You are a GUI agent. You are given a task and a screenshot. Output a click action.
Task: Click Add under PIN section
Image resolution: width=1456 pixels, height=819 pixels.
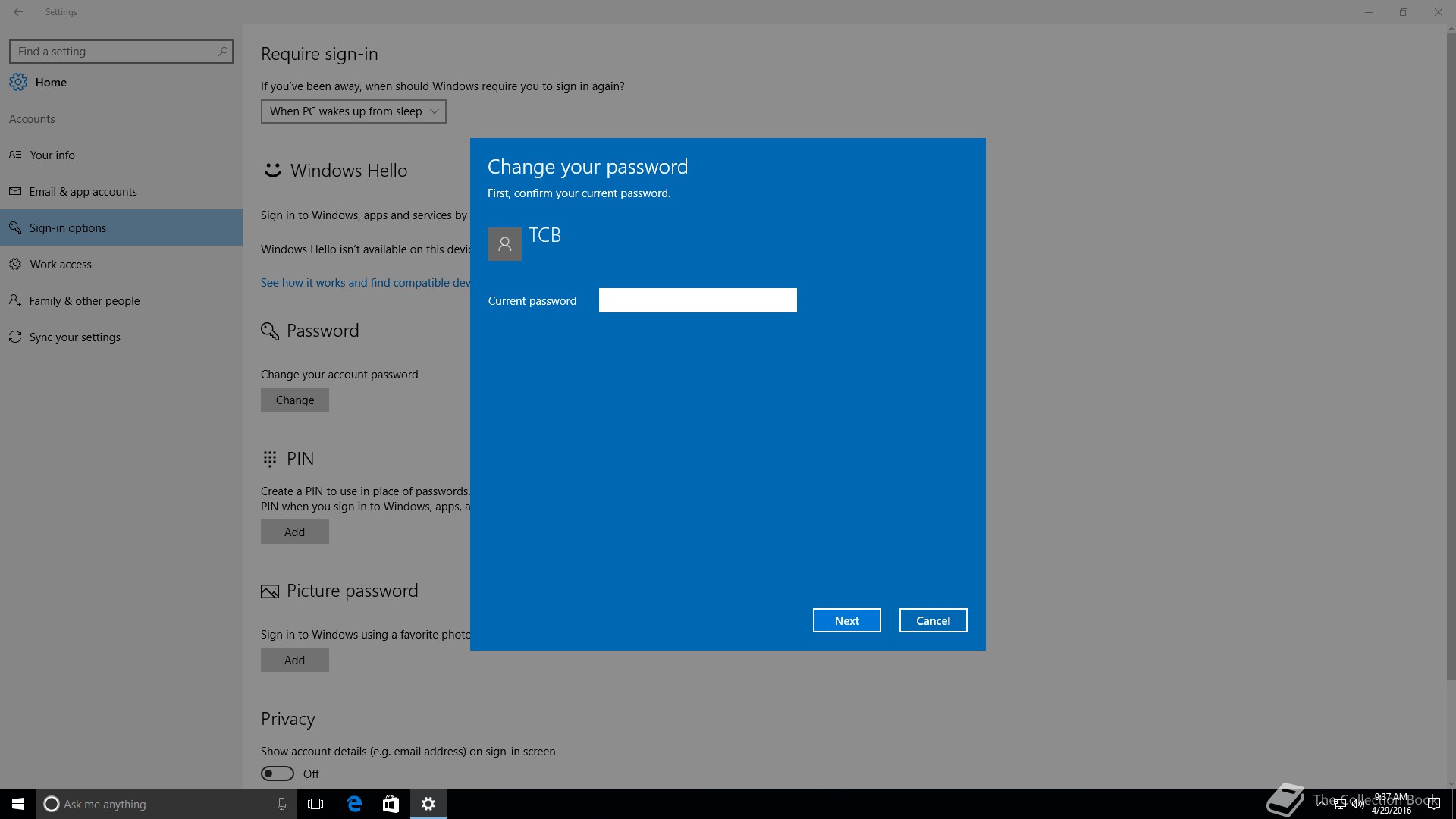[x=295, y=532]
